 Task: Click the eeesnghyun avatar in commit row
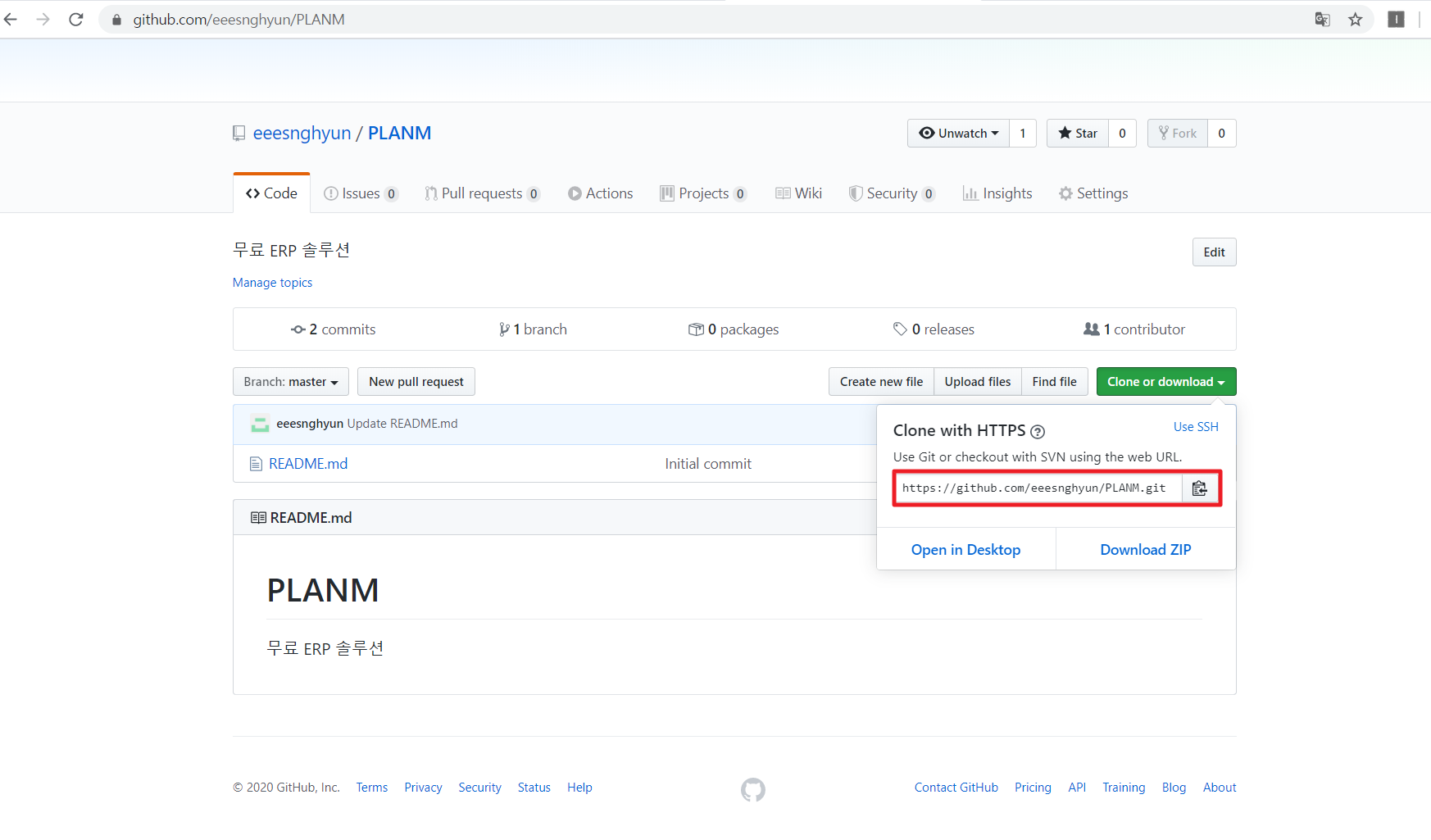coord(260,424)
